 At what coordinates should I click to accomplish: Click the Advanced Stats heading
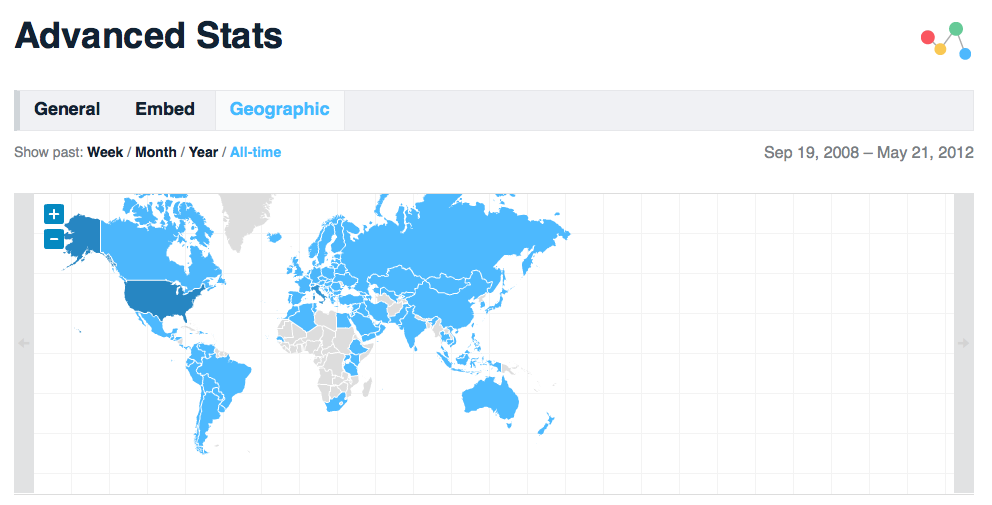(x=149, y=37)
